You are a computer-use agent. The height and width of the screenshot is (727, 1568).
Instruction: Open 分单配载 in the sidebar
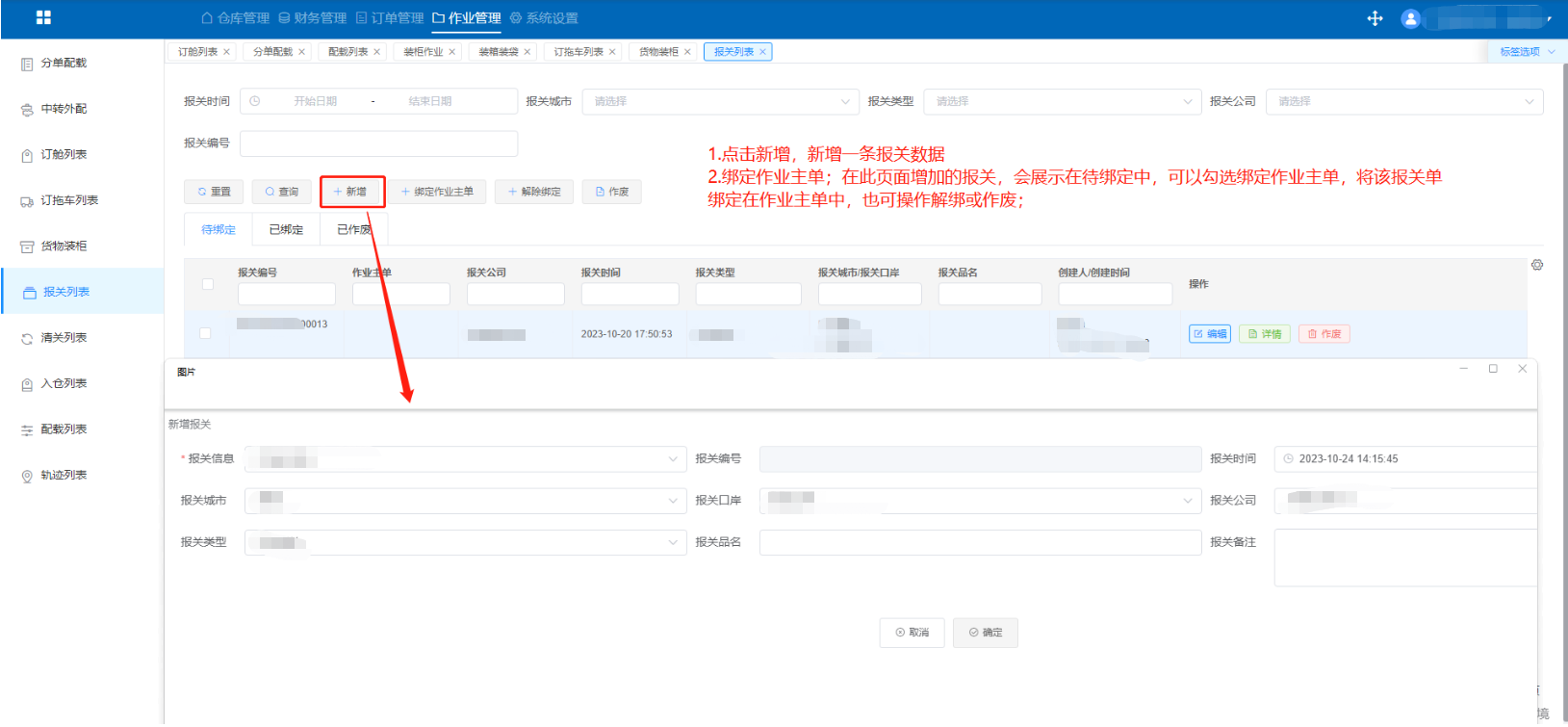coord(64,63)
